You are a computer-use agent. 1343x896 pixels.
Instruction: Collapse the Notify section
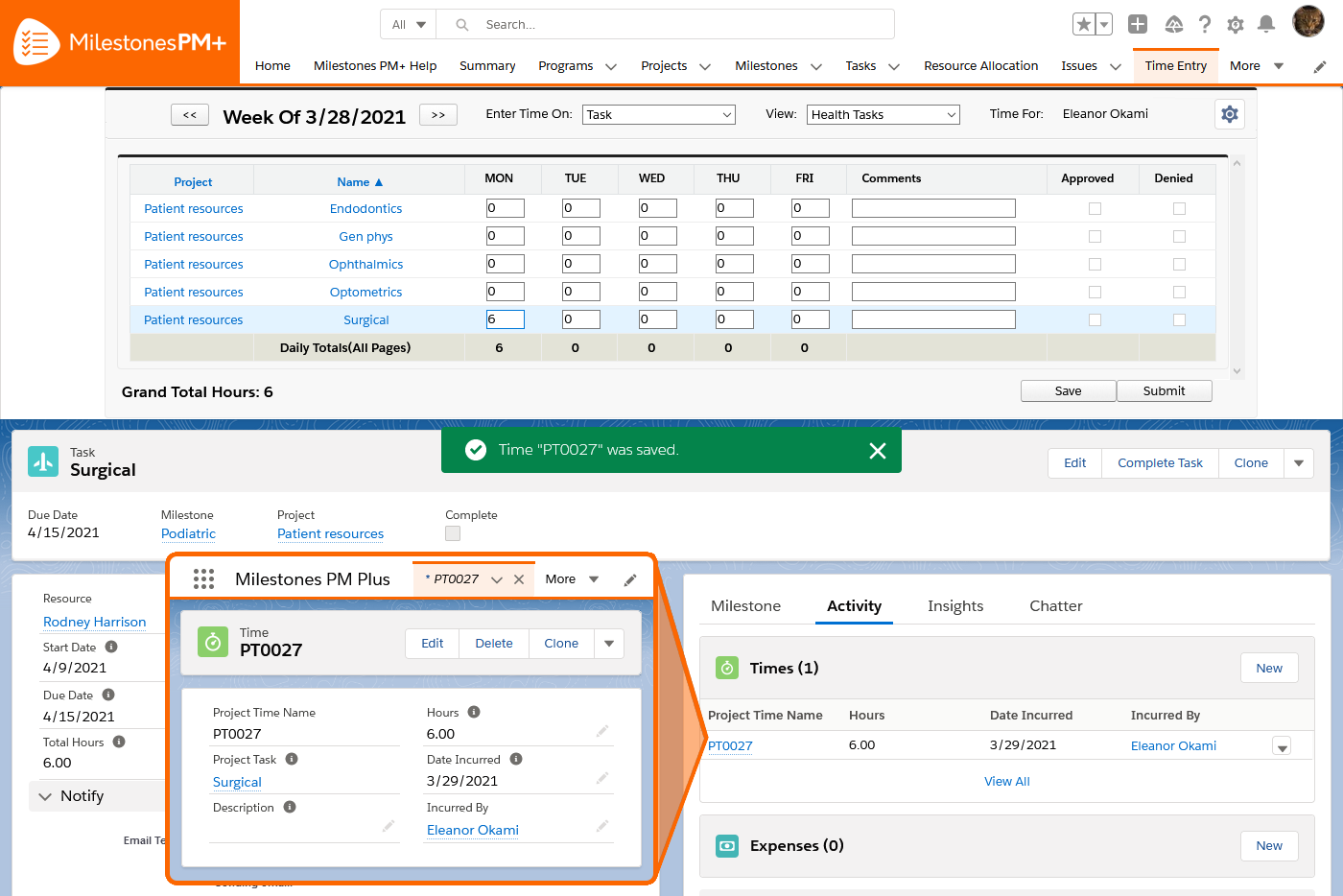(45, 795)
